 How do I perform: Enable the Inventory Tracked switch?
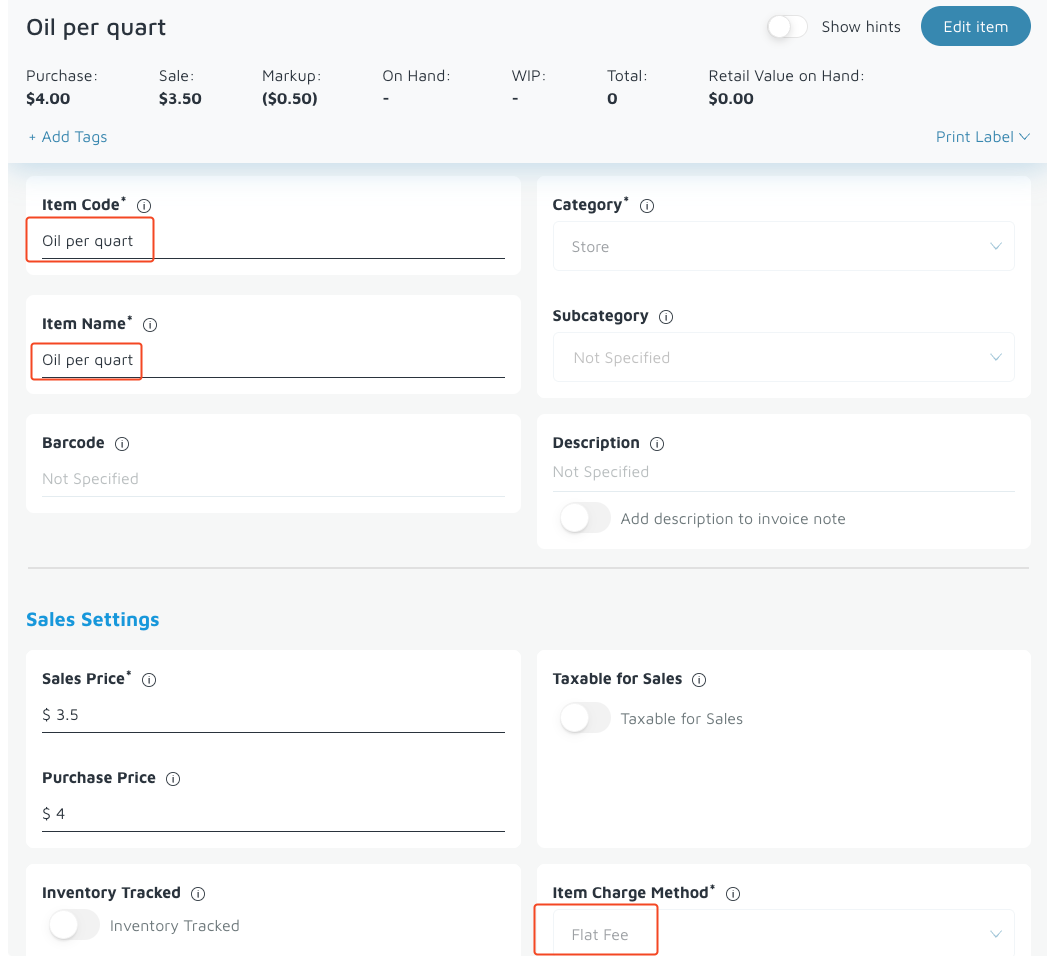[x=74, y=926]
